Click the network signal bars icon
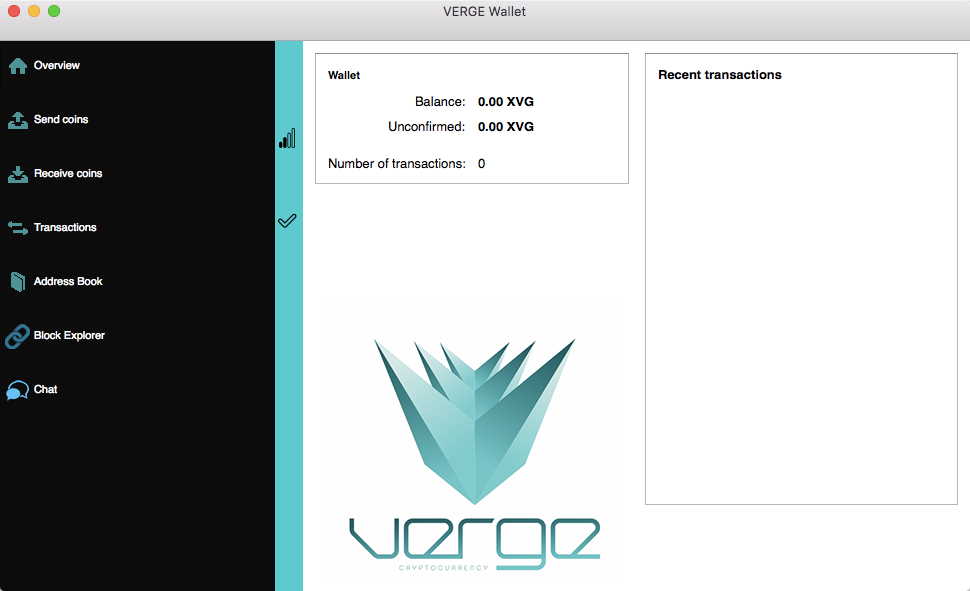Screen dimensions: 970x591 tap(287, 138)
